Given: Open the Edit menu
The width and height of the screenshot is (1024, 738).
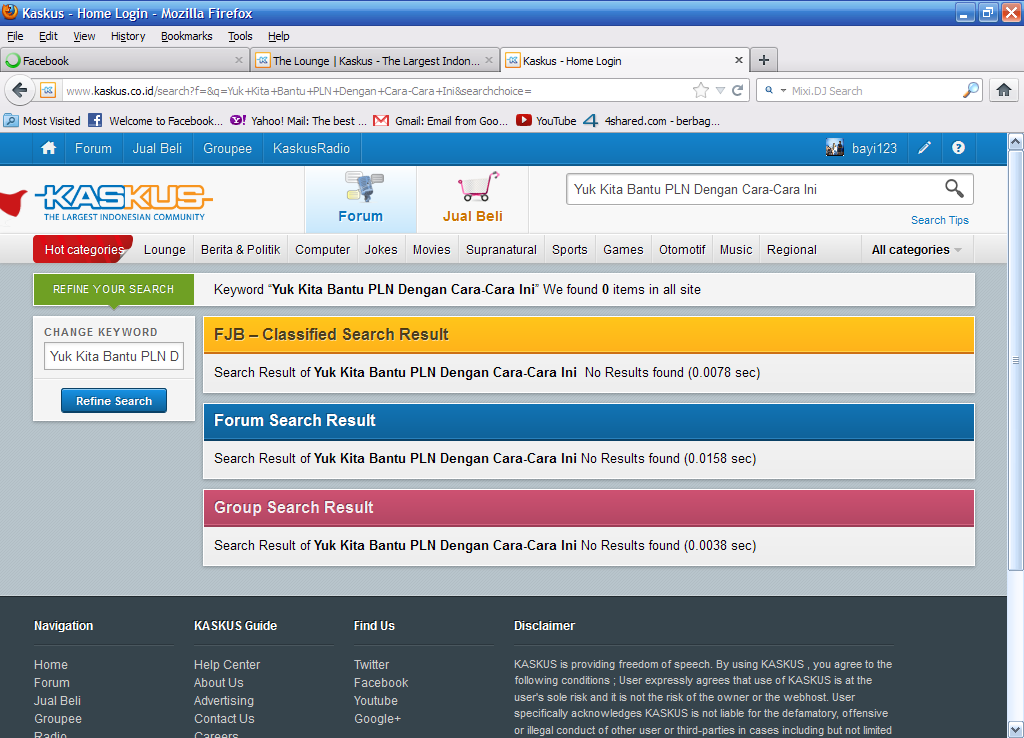Looking at the screenshot, I should 48,36.
